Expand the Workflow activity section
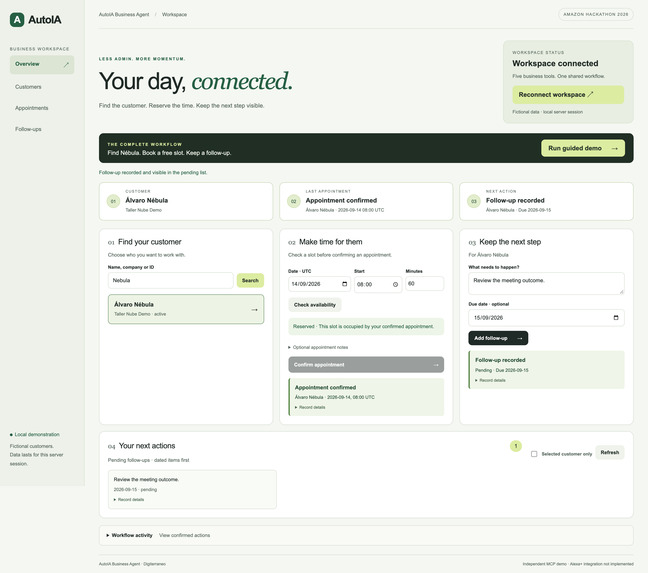Image resolution: width=648 pixels, height=573 pixels. pyautogui.click(x=129, y=535)
